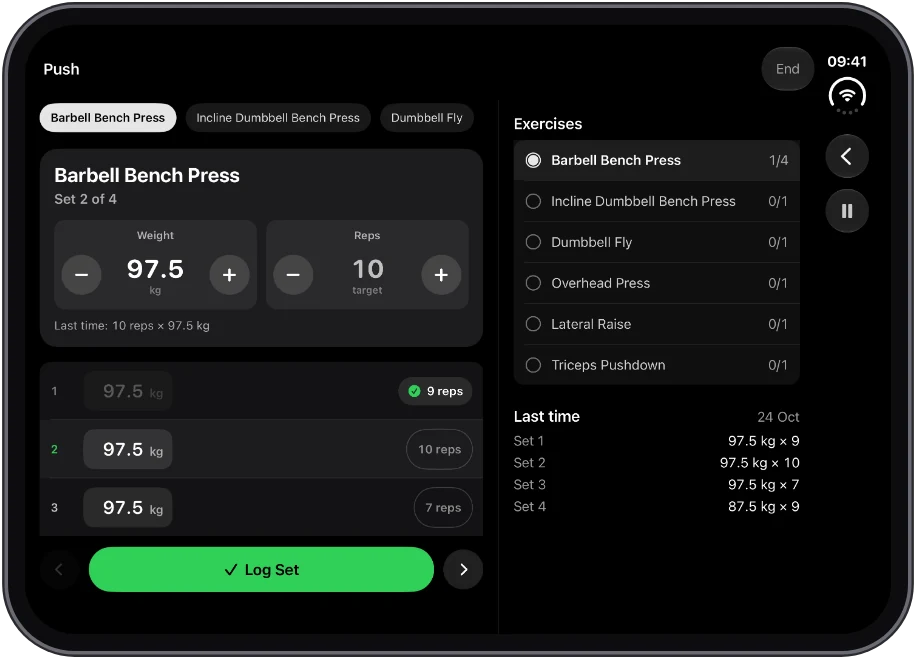The image size is (916, 659).
Task: Select Lateral Raise radio button
Action: tap(533, 324)
